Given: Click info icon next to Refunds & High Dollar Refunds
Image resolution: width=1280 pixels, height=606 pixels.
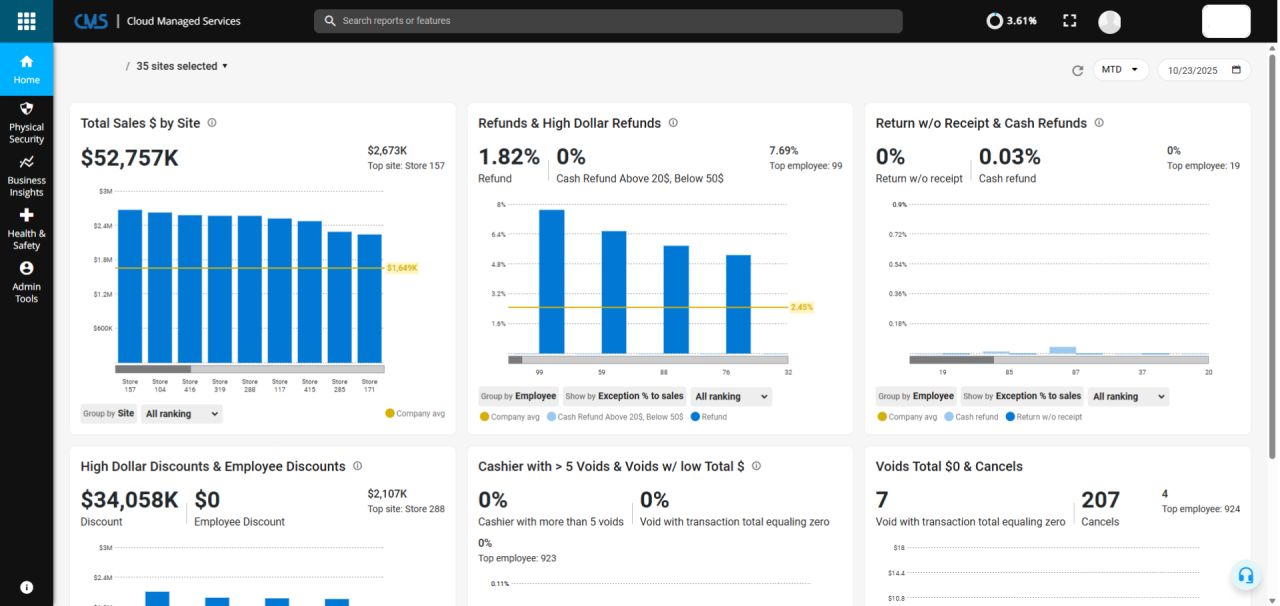Looking at the screenshot, I should tap(673, 123).
